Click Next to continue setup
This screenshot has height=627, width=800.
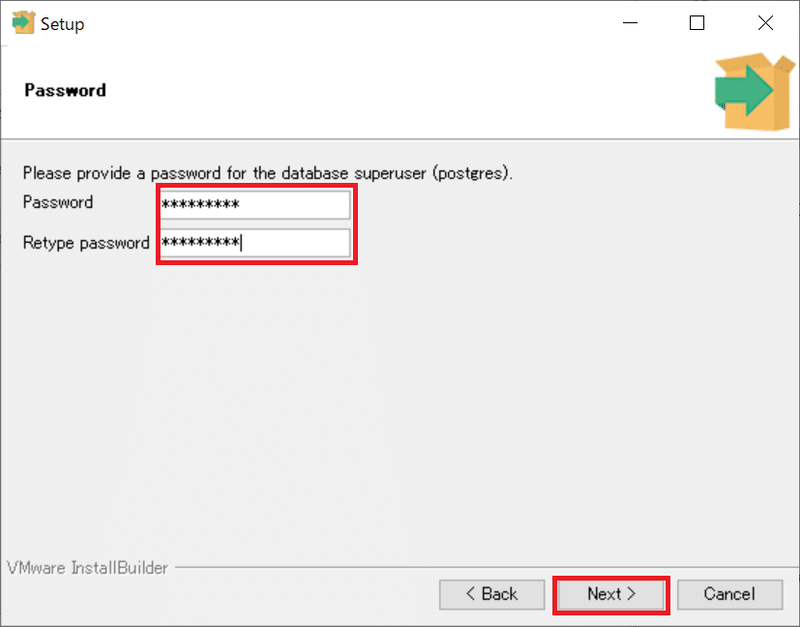[611, 594]
